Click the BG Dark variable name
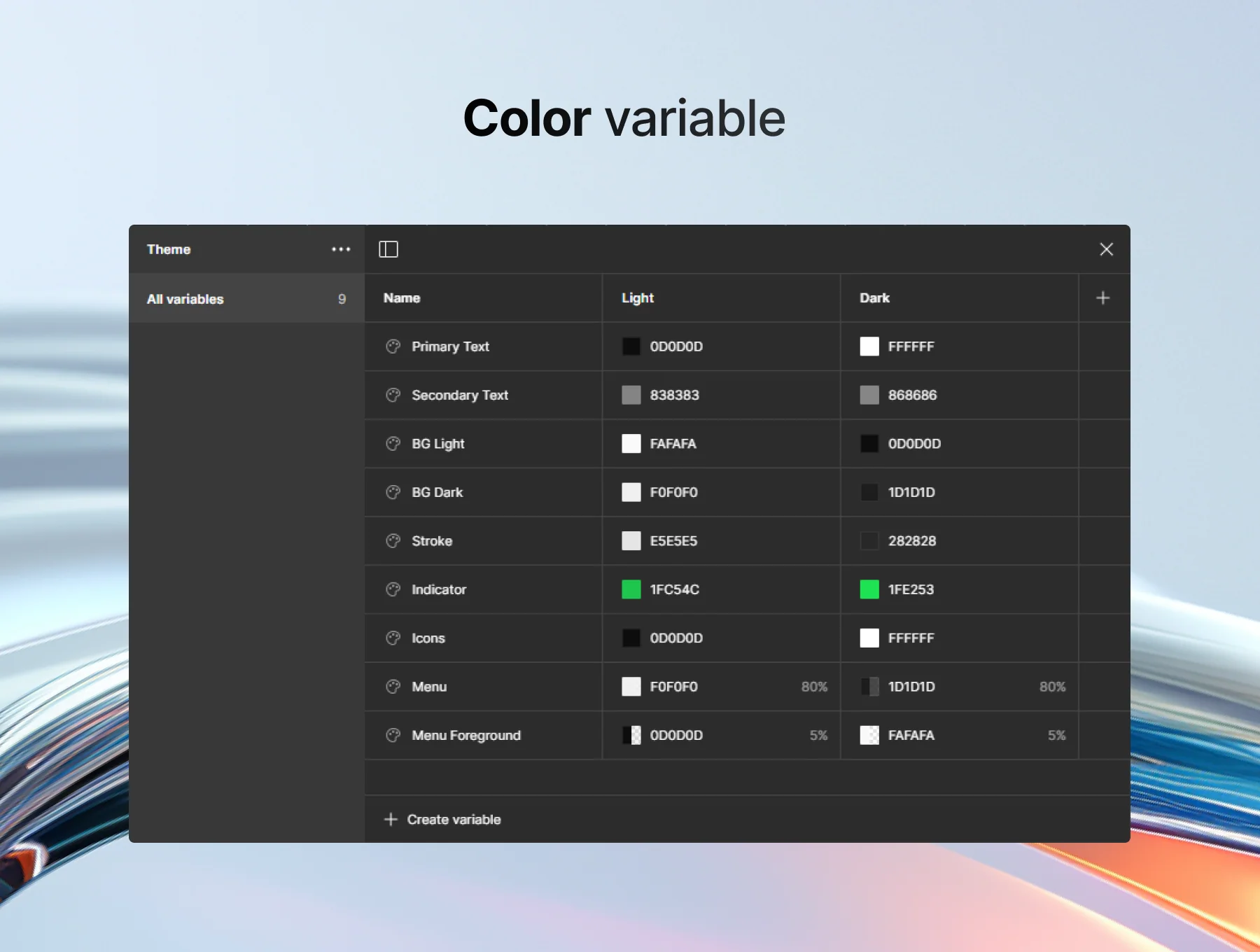This screenshot has height=952, width=1260. coord(437,492)
